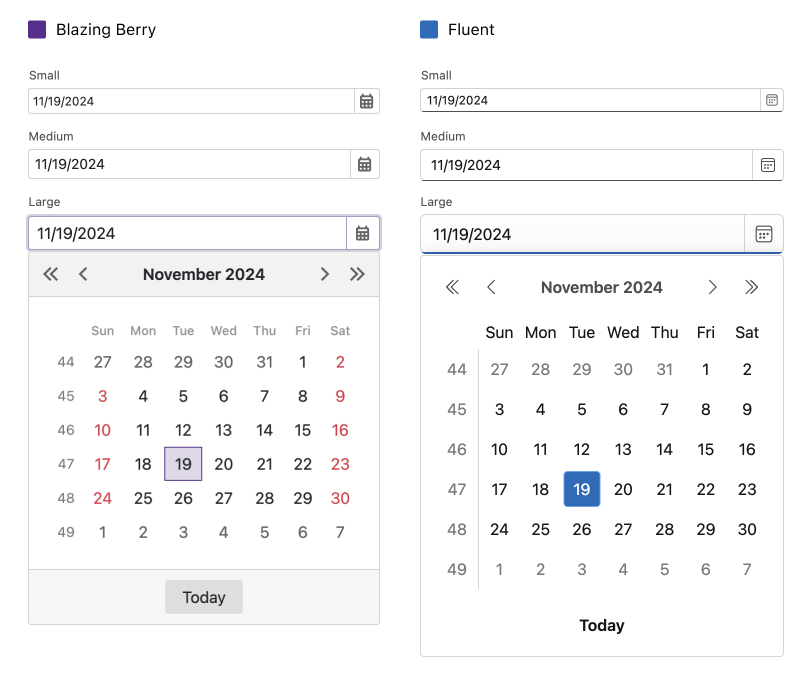
Task: Navigate to next month in Blazing Berry calendar
Action: [324, 273]
